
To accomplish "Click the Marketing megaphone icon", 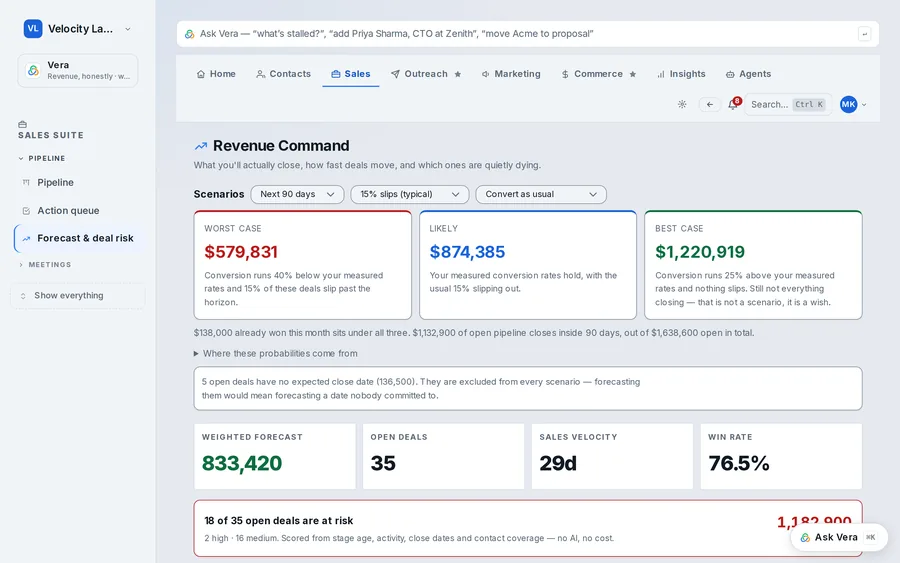I will 486,74.
